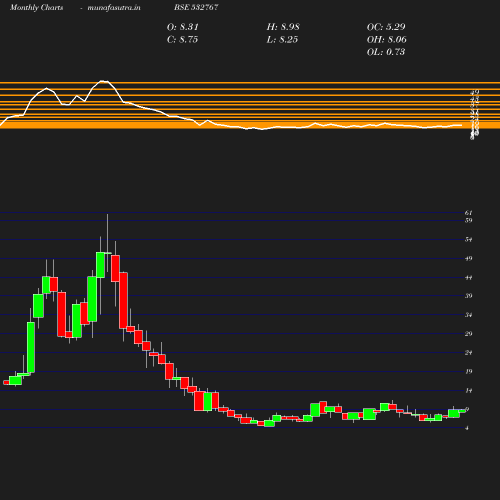Click the price axis label 54
500x500 pixels.
point(468,239)
